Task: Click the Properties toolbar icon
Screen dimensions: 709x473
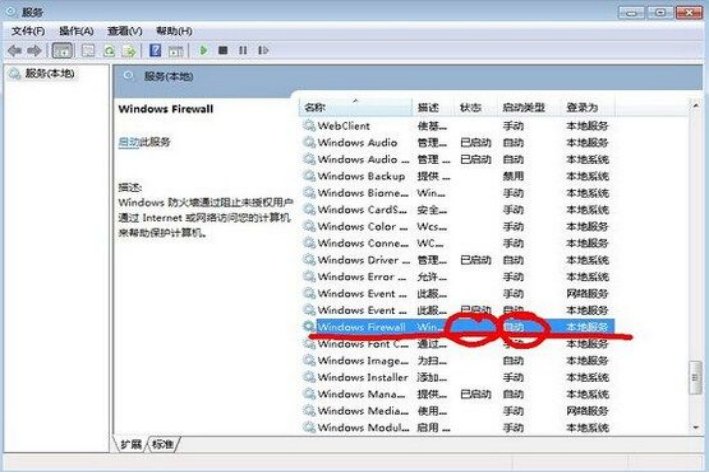Action: point(88,51)
